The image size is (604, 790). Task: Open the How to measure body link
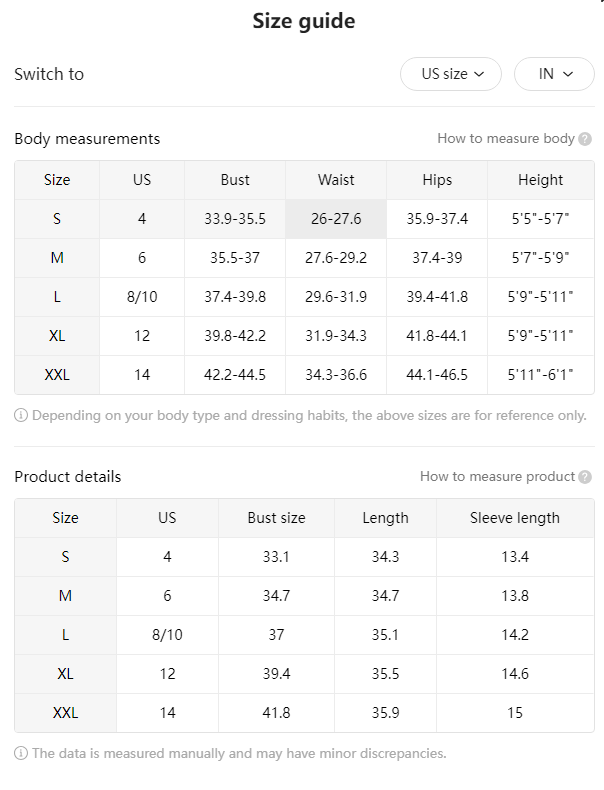click(x=506, y=139)
